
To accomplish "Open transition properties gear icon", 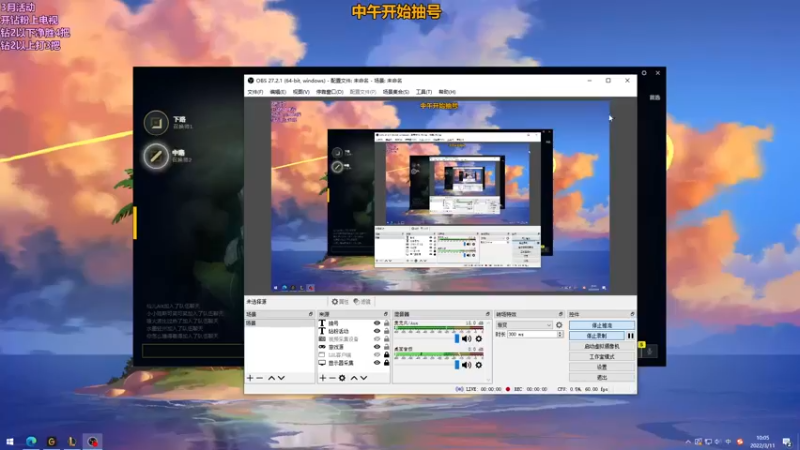I will coord(559,324).
